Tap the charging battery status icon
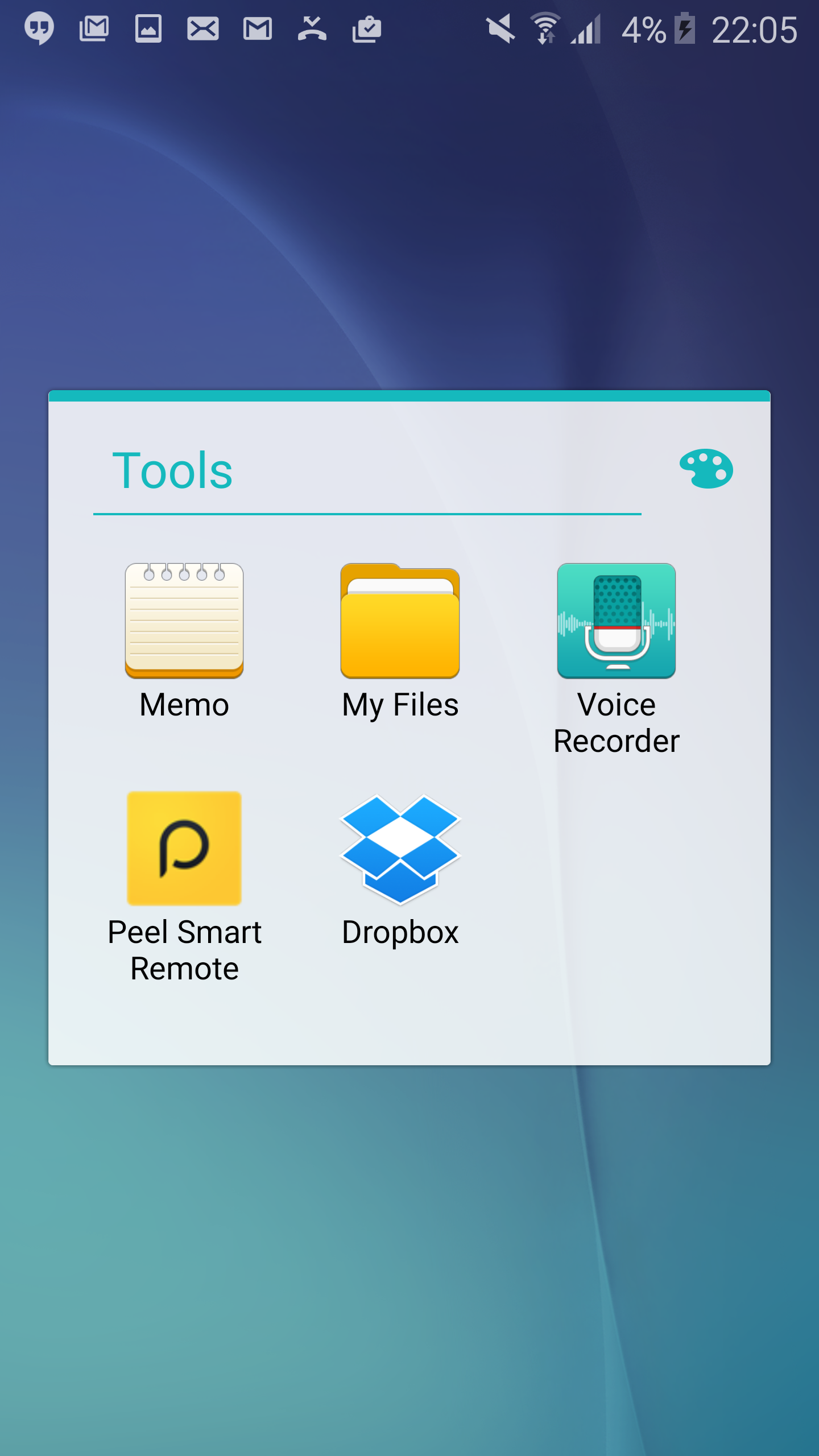The width and height of the screenshot is (819, 1456). (x=685, y=28)
